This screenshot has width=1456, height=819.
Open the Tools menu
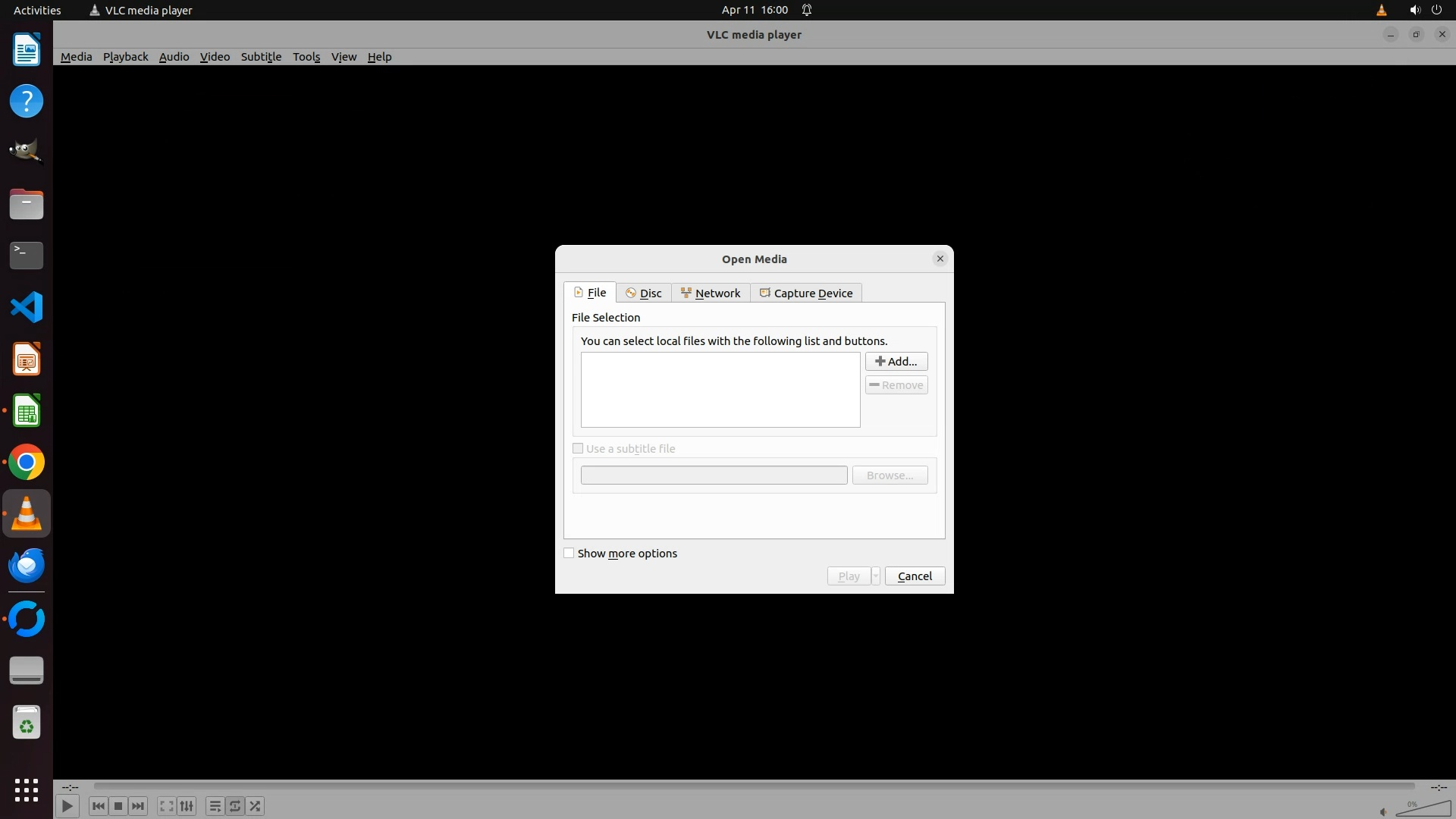click(306, 57)
